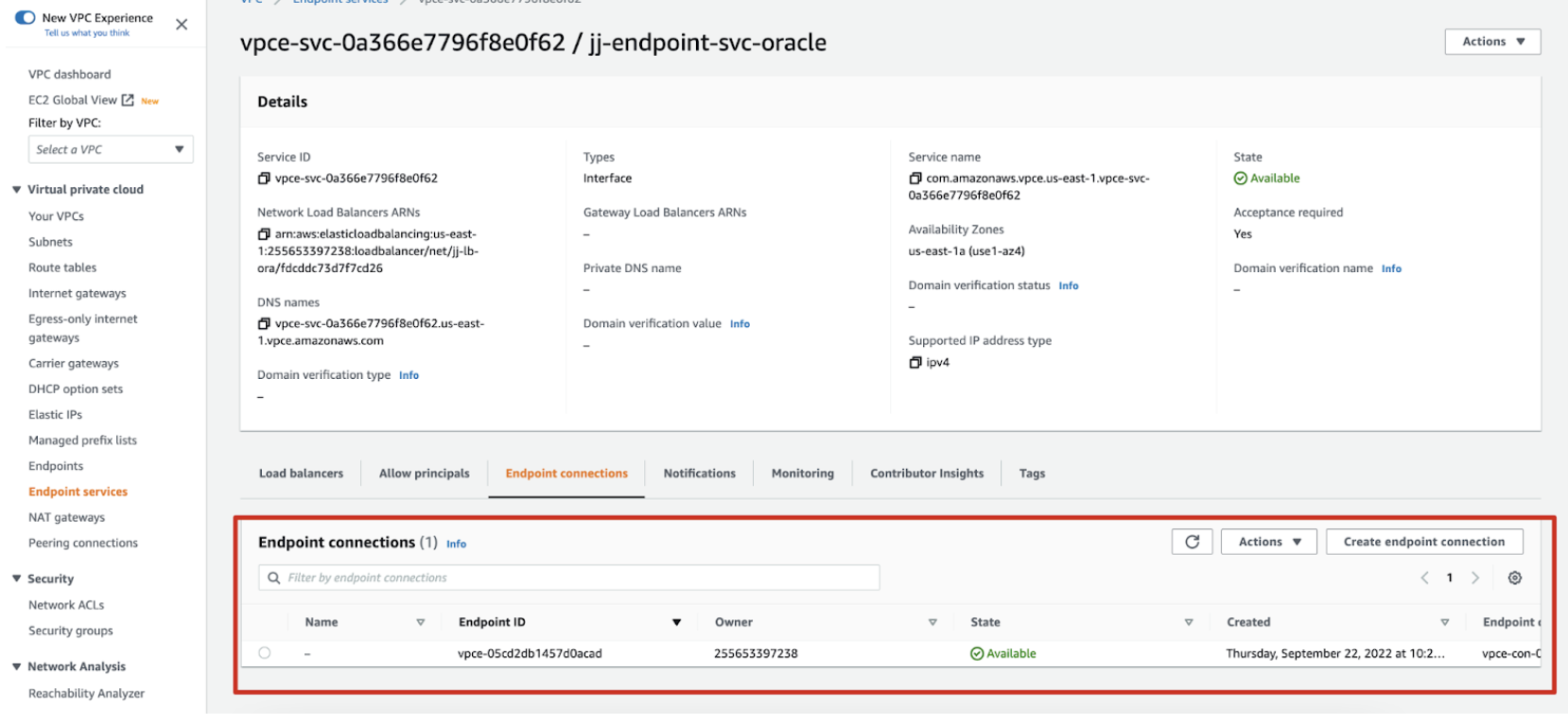Switch to the Notifications tab
This screenshot has width=1568, height=724.
pos(699,474)
